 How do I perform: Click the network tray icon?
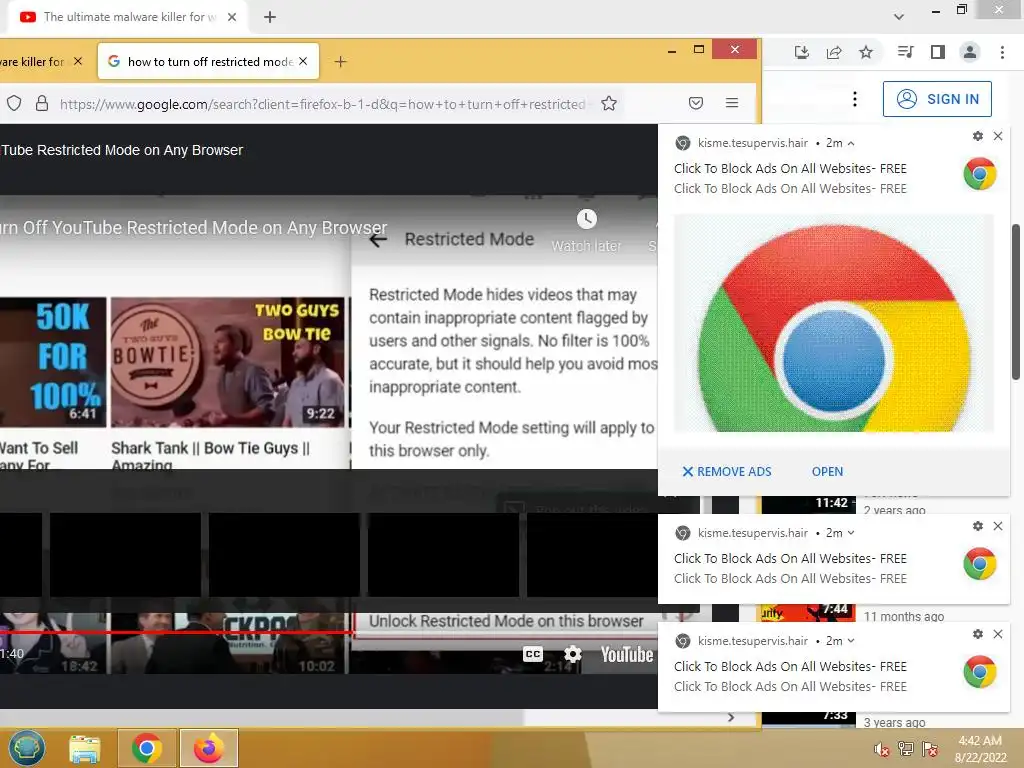906,749
